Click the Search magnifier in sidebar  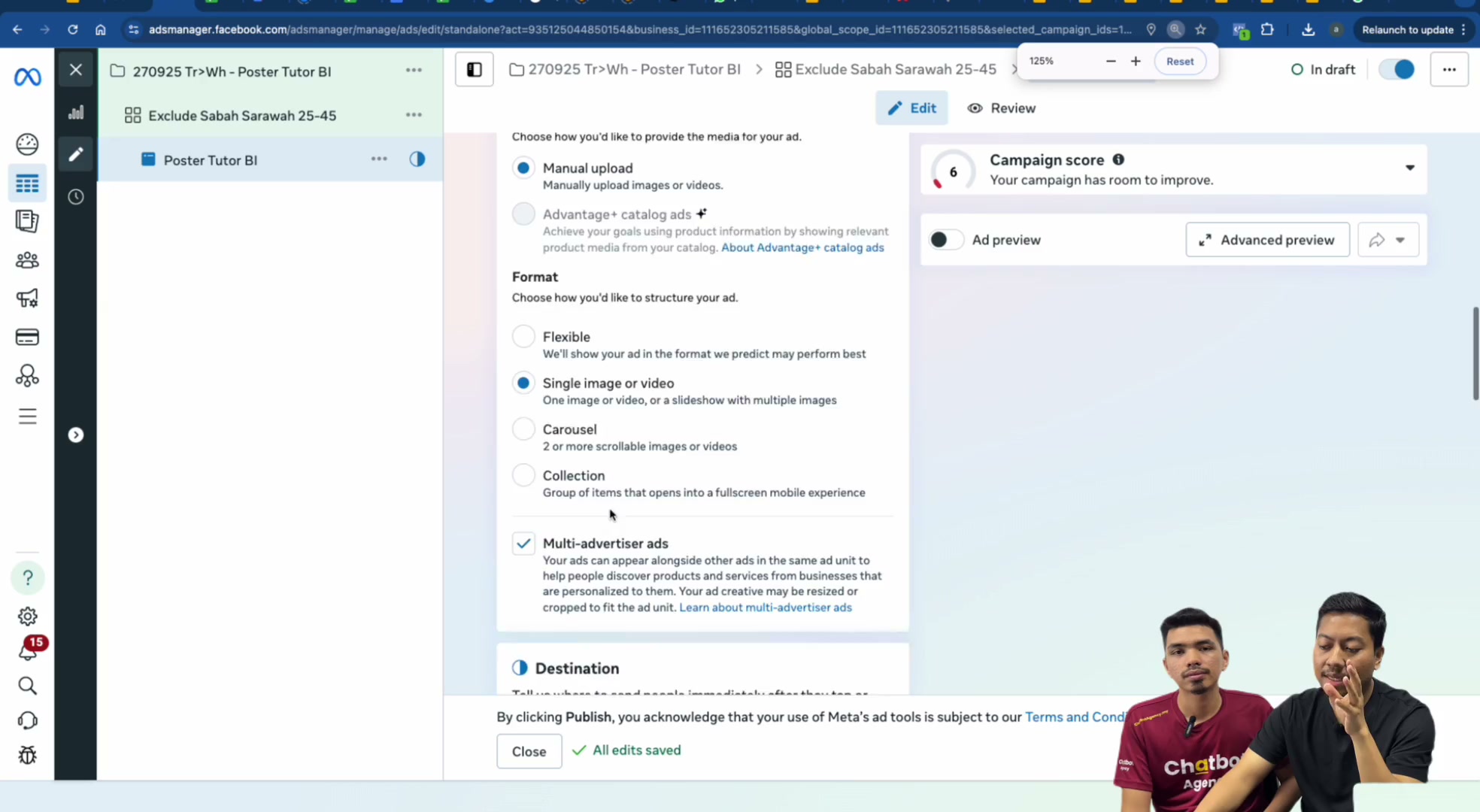[28, 686]
